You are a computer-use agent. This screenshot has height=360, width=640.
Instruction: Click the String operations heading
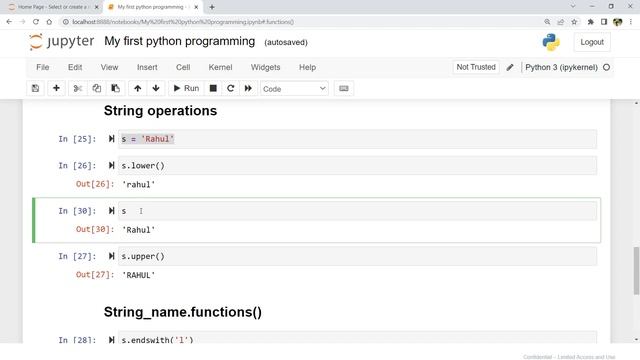(x=160, y=111)
